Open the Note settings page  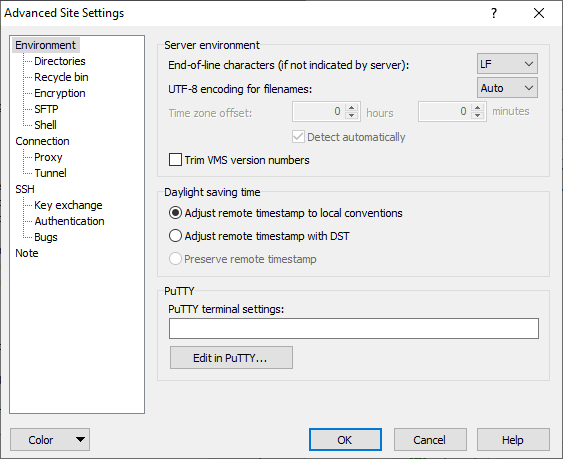tap(27, 253)
